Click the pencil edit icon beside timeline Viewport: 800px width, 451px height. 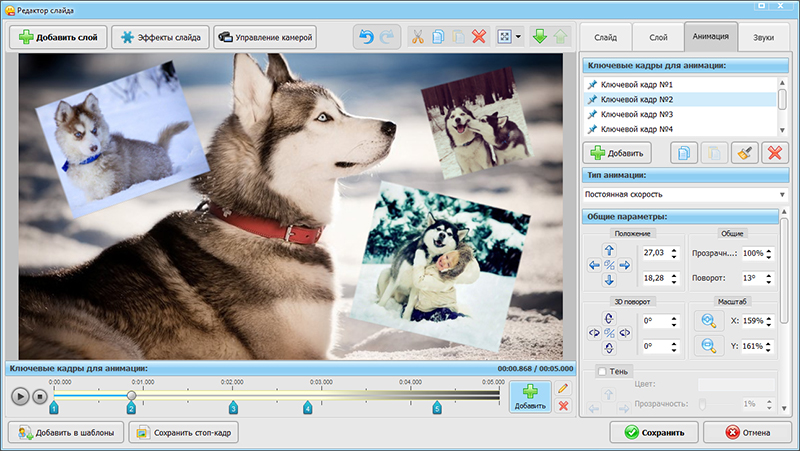pos(563,388)
